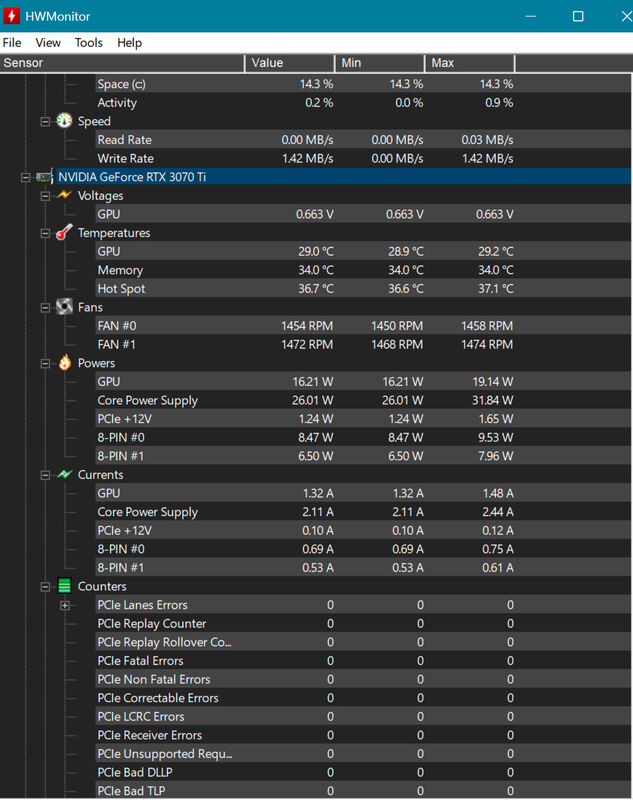Click the Currents waveform icon
This screenshot has height=800, width=633.
64,475
